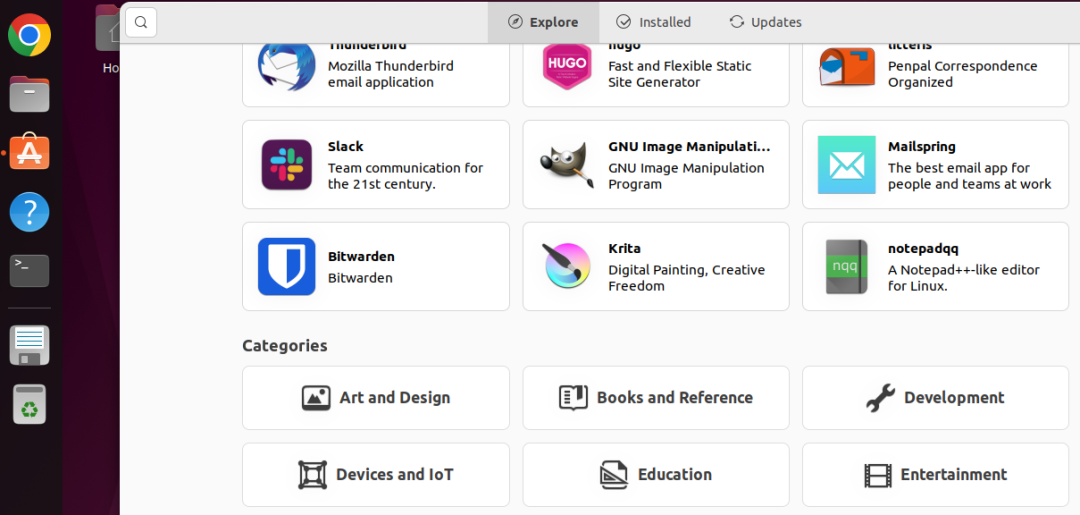The image size is (1080, 515).
Task: Open the Devices and IoT category
Action: pos(376,475)
